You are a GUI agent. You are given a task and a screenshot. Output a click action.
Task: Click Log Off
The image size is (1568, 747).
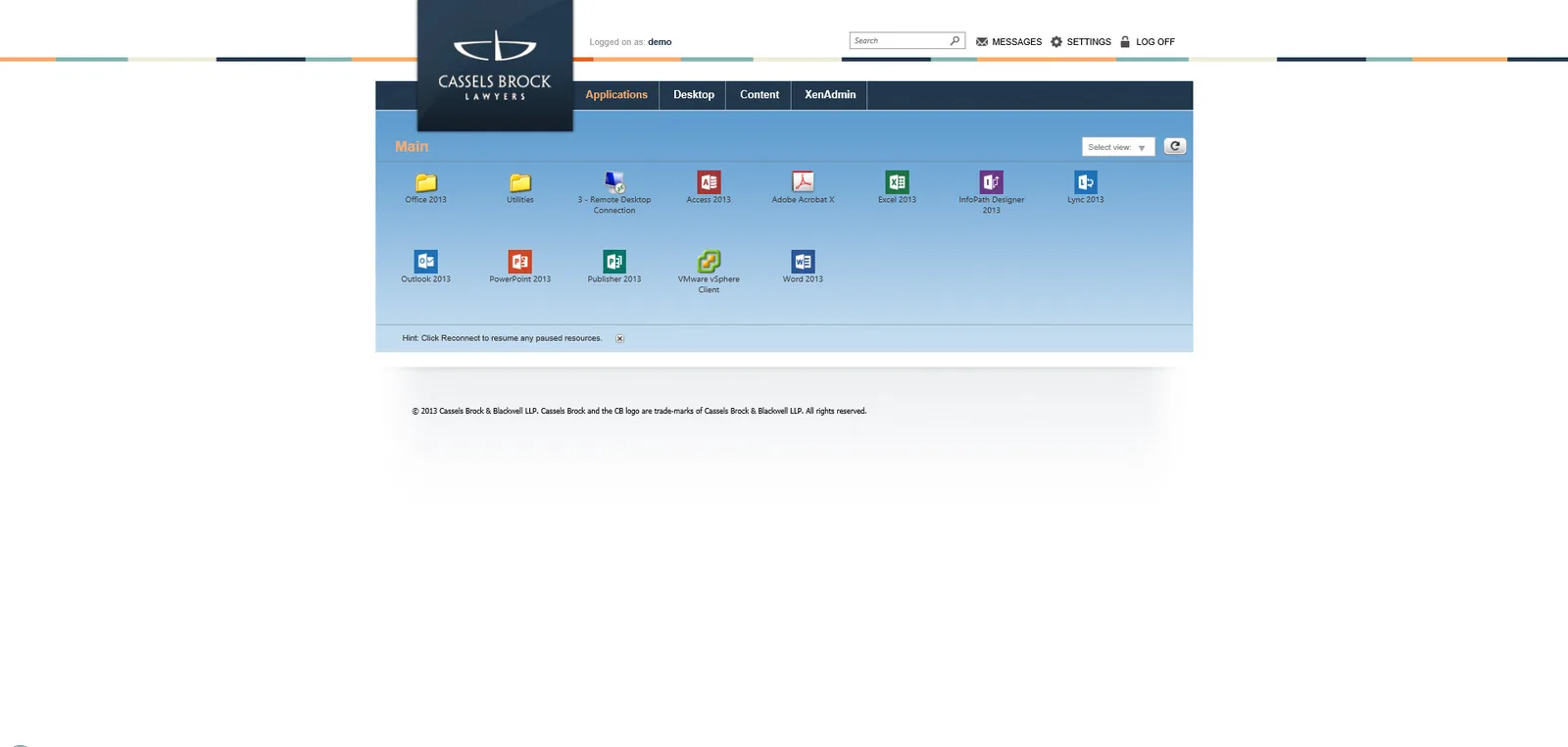(1148, 42)
